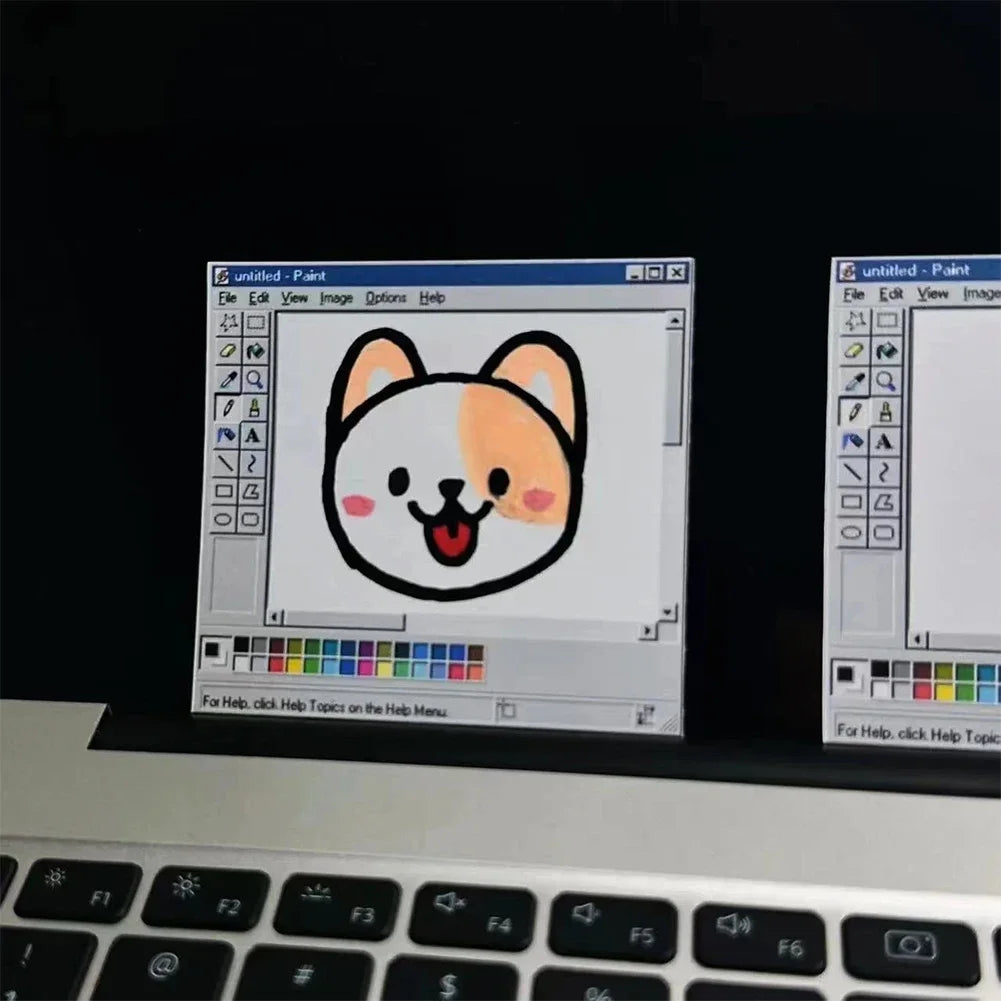Open the Image menu in left Paint window

coord(336,298)
